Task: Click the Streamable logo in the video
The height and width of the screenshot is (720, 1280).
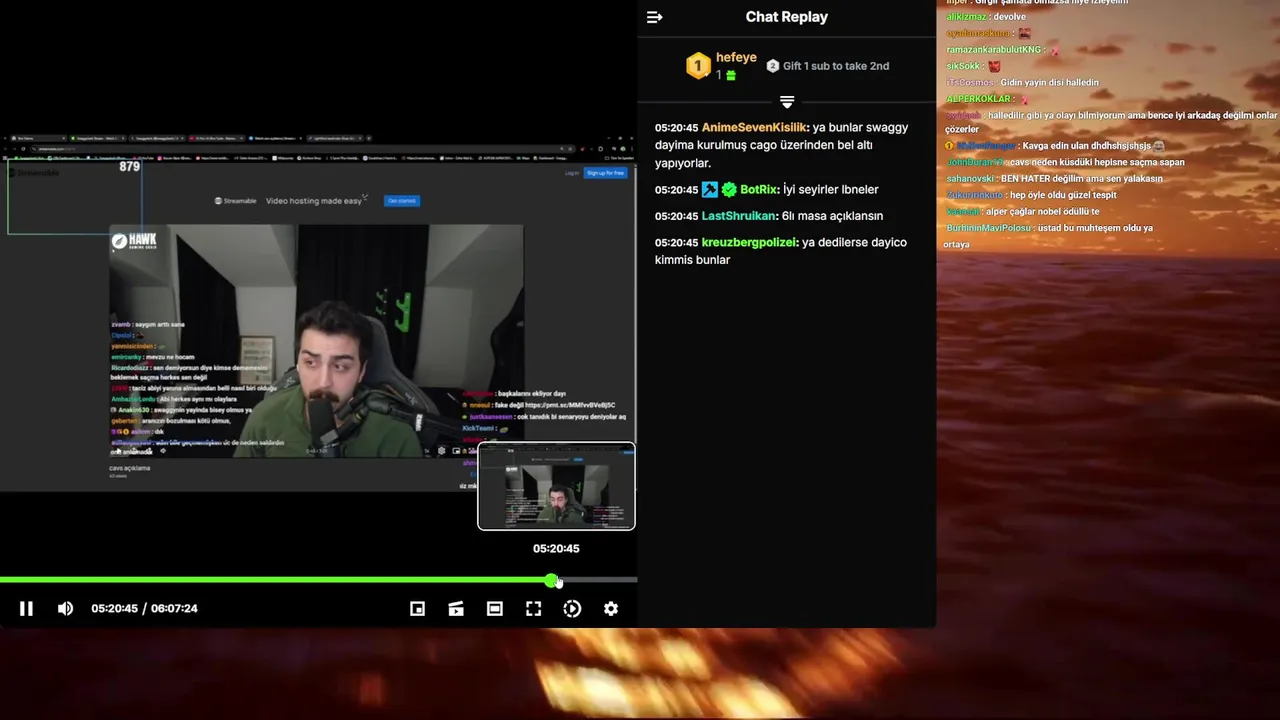Action: (236, 201)
